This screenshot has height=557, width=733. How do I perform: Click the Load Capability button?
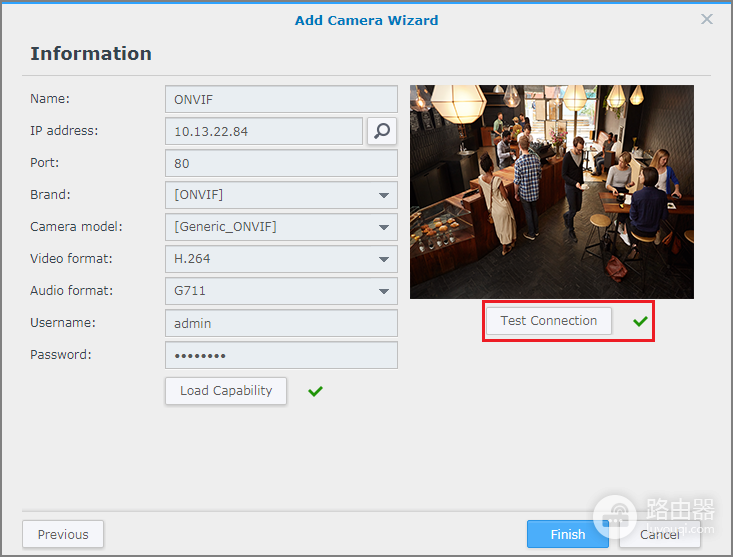coord(226,391)
